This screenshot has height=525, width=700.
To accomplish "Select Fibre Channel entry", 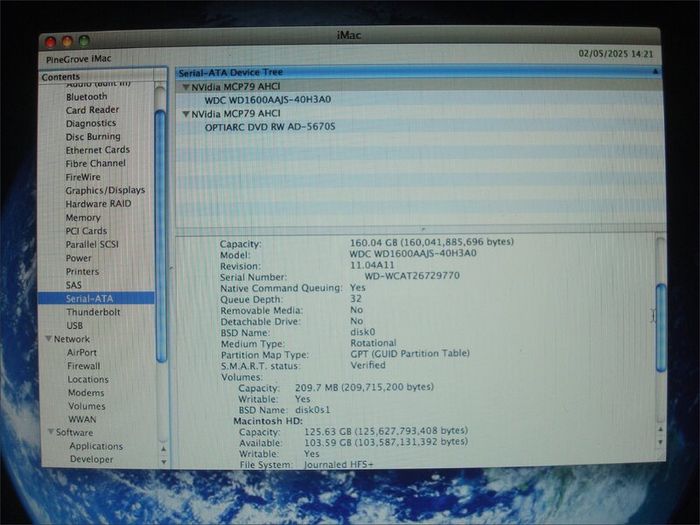I will coord(96,163).
